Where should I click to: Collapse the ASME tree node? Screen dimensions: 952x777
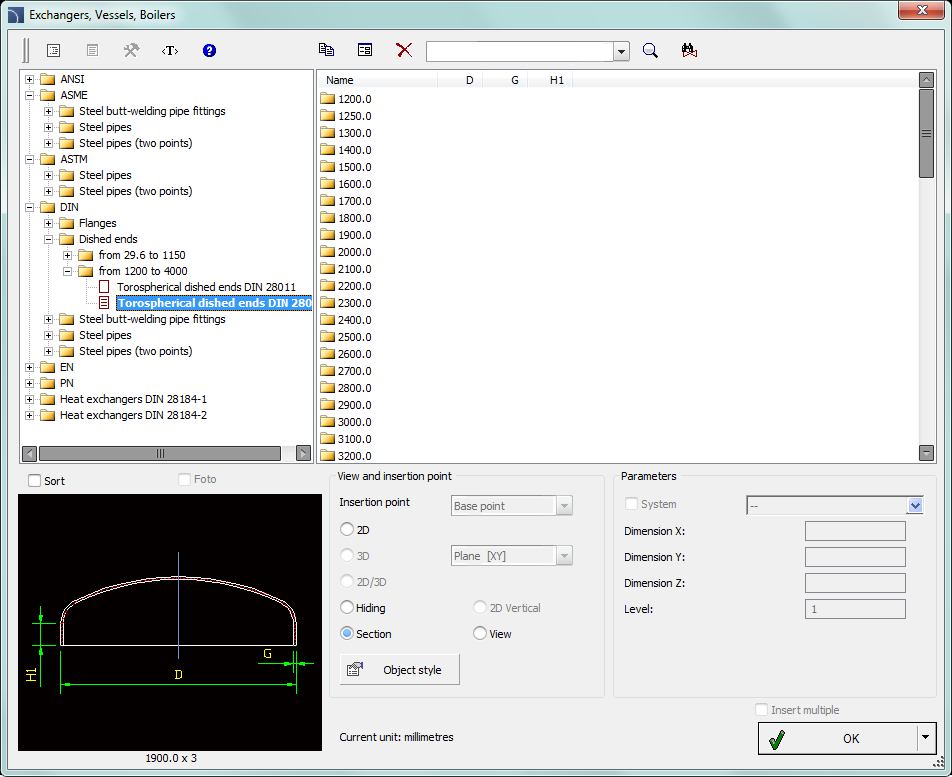click(29, 95)
